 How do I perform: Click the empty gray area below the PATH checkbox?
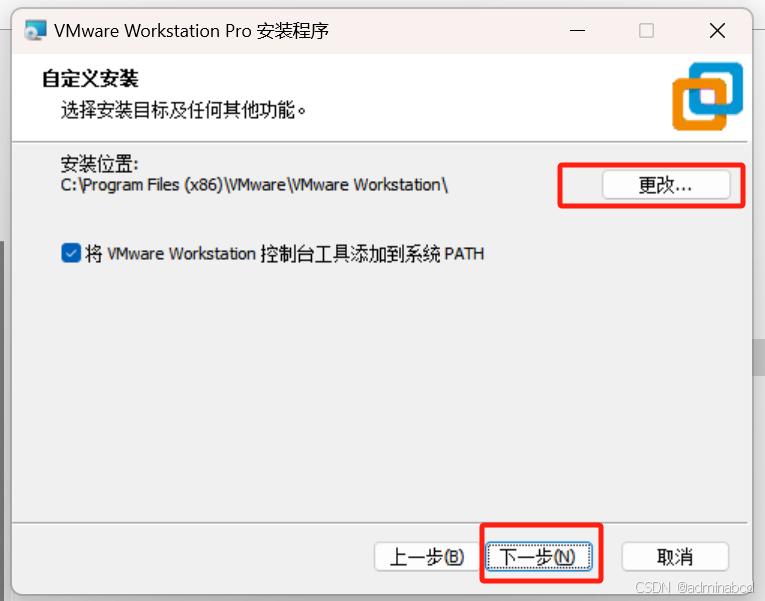[x=381, y=390]
